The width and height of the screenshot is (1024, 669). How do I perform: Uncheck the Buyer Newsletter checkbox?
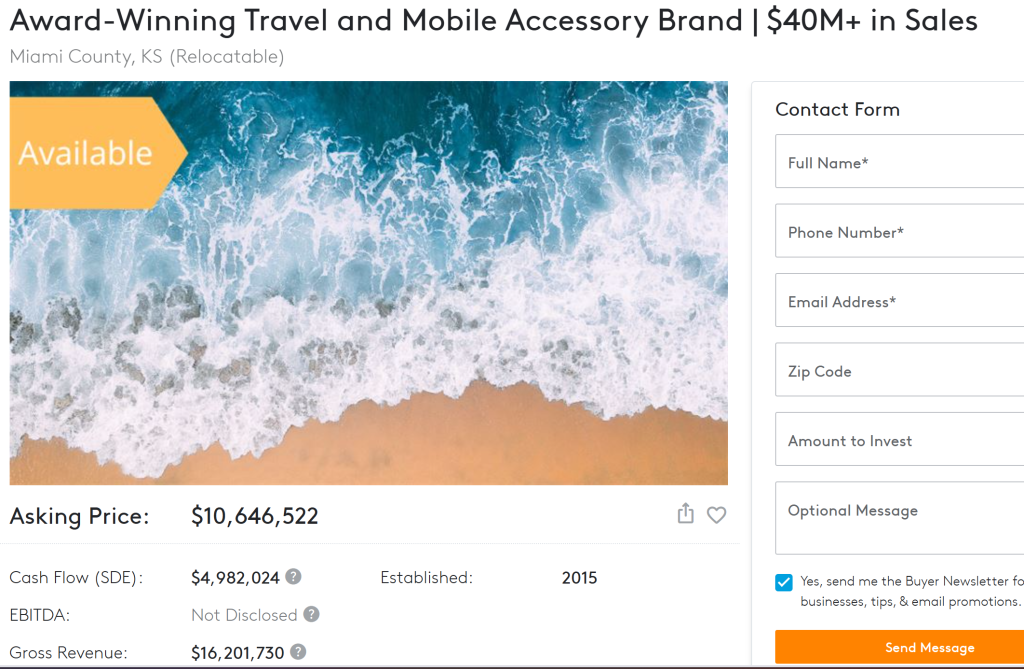[x=783, y=581]
